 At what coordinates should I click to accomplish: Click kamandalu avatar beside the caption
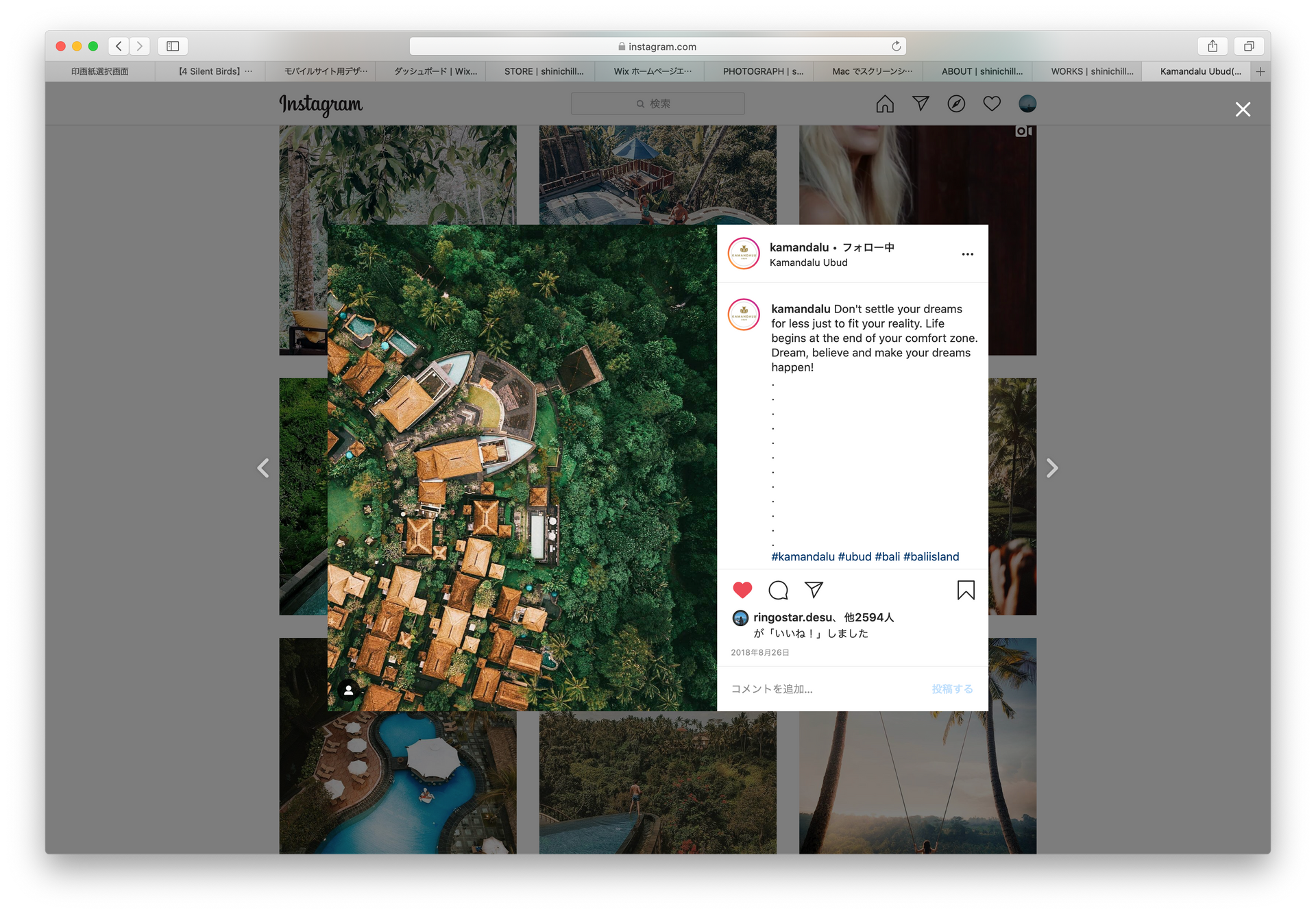click(744, 315)
